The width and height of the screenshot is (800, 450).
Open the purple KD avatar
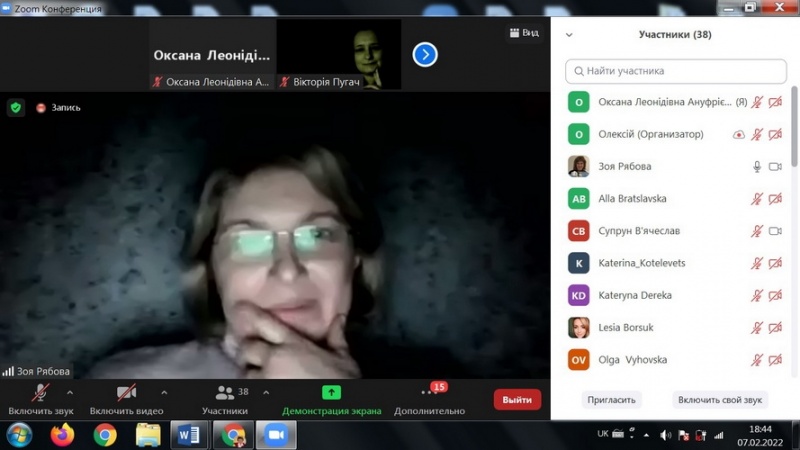tap(579, 295)
